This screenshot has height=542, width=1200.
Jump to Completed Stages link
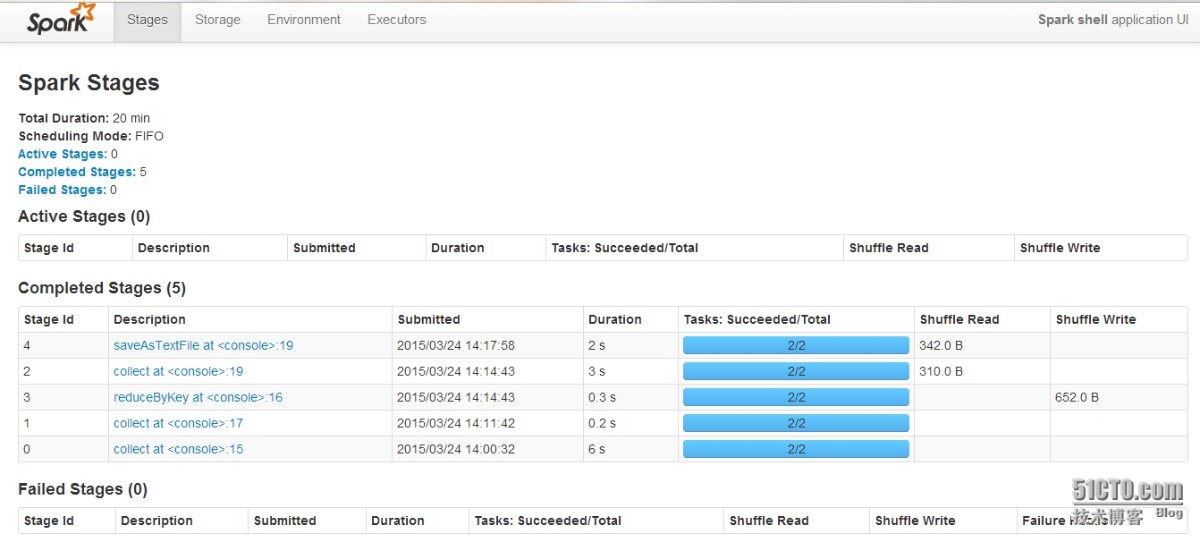click(x=76, y=172)
